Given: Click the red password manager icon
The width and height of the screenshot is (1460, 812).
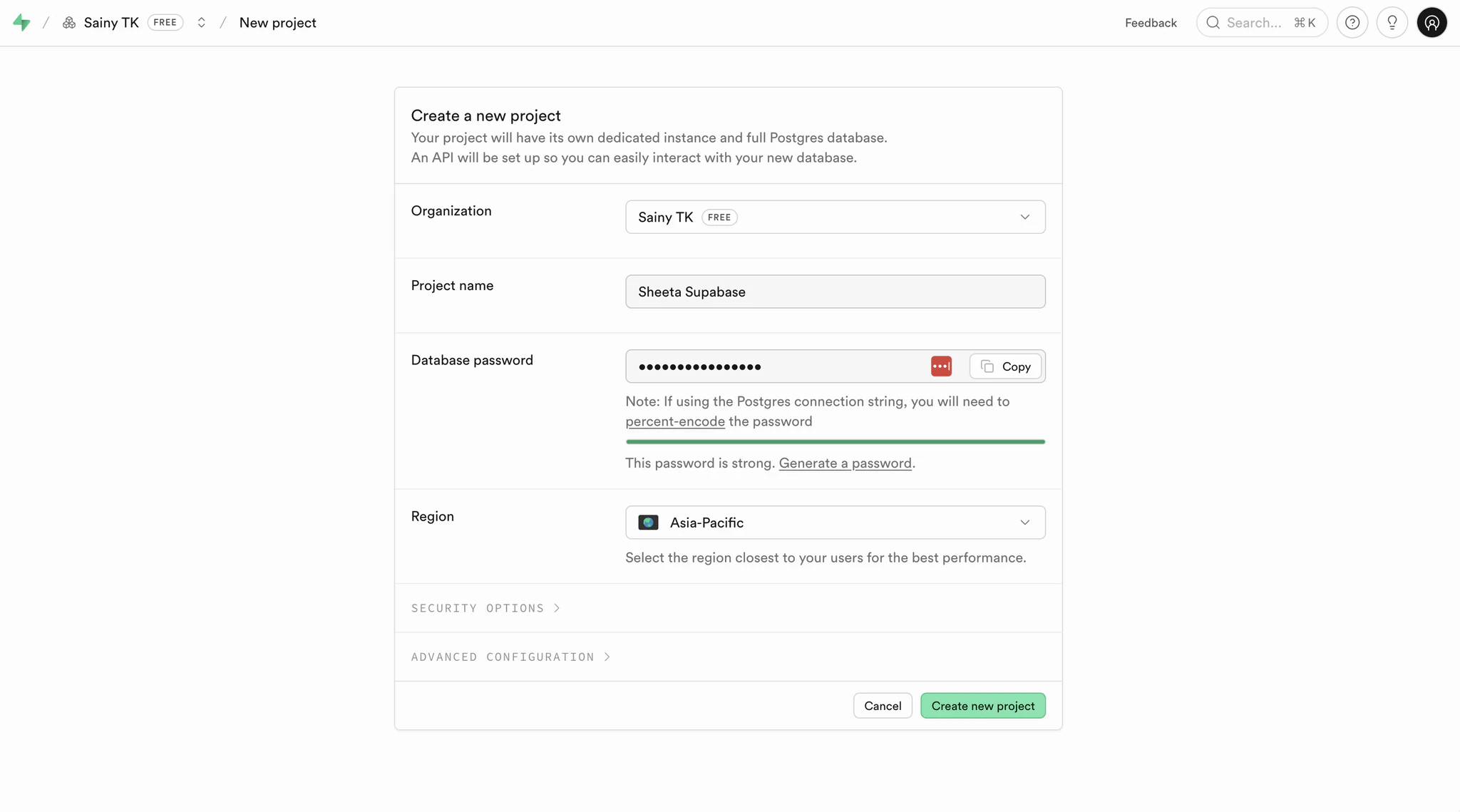Looking at the screenshot, I should coord(941,366).
